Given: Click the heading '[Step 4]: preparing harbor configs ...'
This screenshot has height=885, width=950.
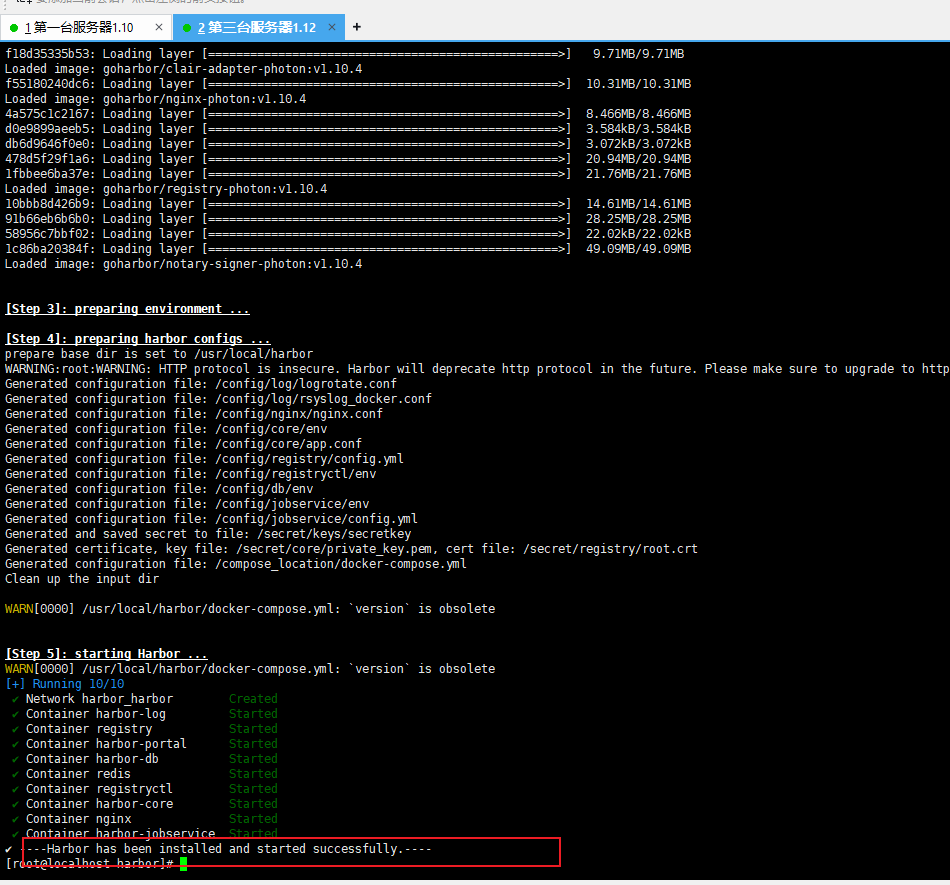Looking at the screenshot, I should [x=138, y=339].
